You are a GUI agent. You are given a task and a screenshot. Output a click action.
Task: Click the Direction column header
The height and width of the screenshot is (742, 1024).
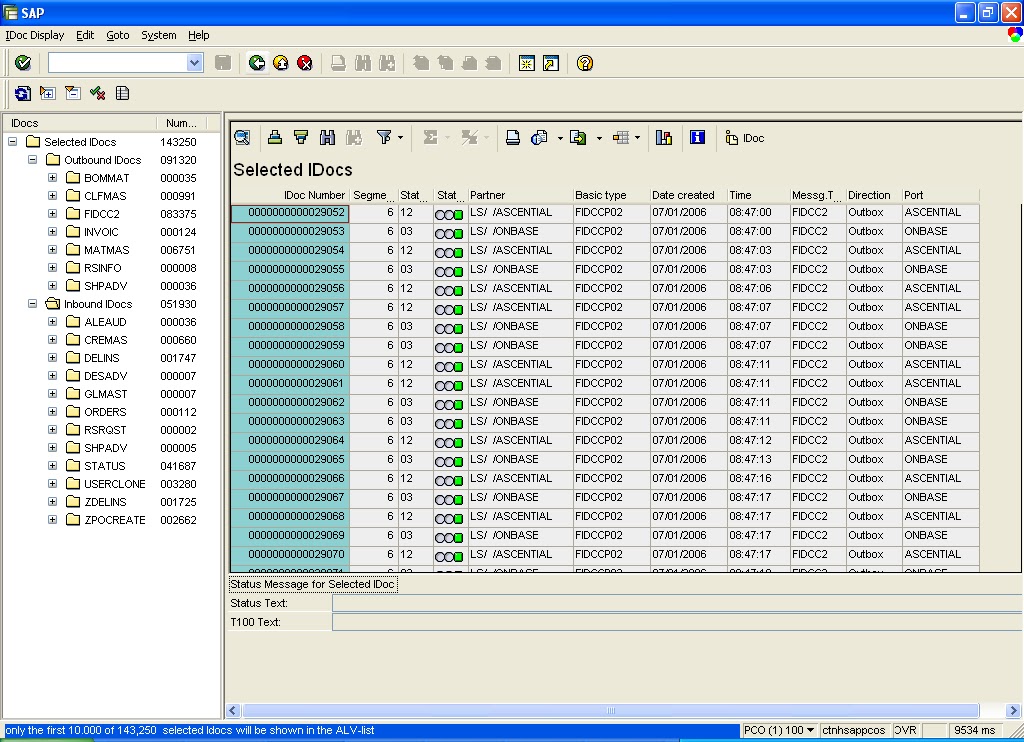point(872,195)
